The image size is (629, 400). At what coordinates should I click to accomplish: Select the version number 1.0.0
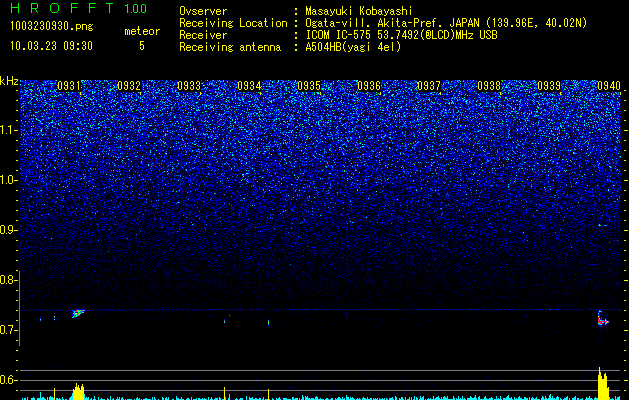(x=136, y=9)
